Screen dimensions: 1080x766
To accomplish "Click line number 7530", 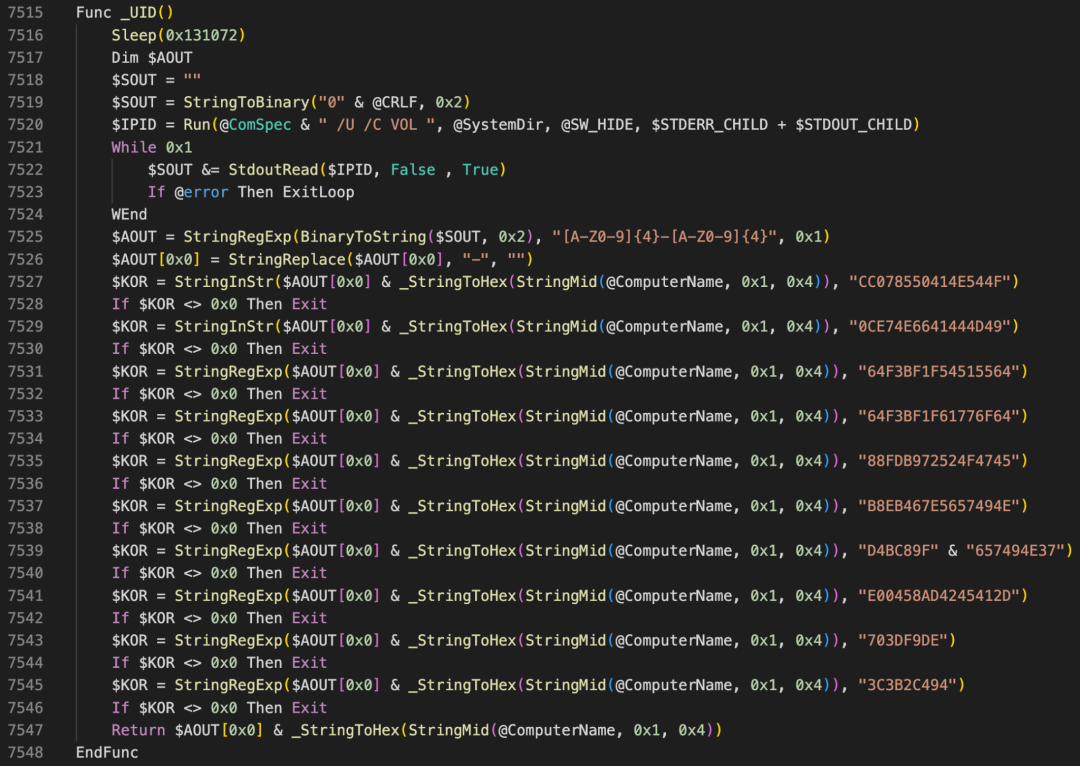I will click(x=25, y=349).
